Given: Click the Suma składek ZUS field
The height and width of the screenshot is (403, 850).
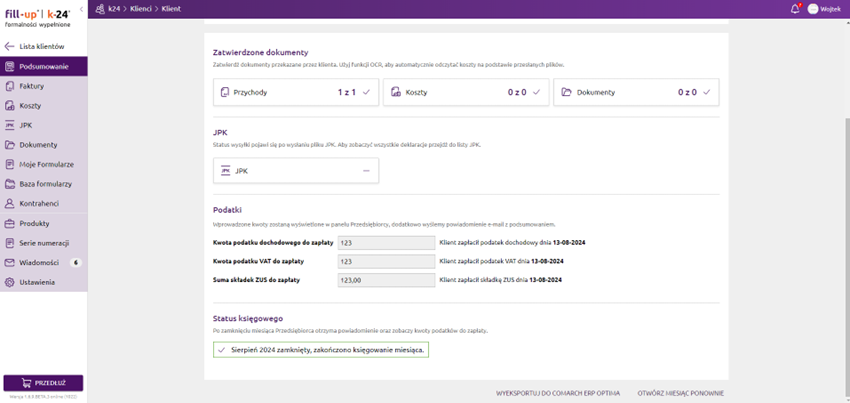Looking at the screenshot, I should pos(387,280).
